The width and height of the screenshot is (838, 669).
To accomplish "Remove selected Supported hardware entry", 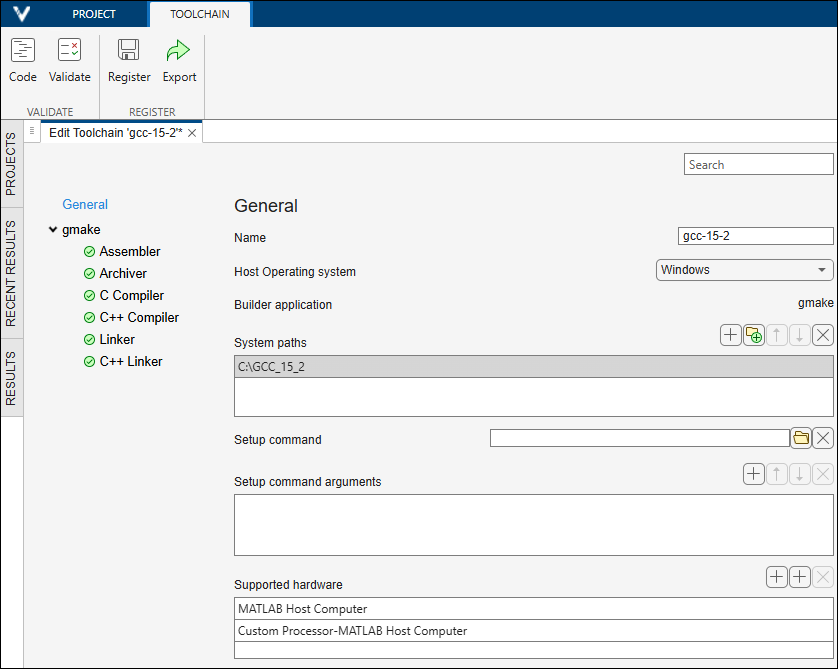I will click(823, 577).
